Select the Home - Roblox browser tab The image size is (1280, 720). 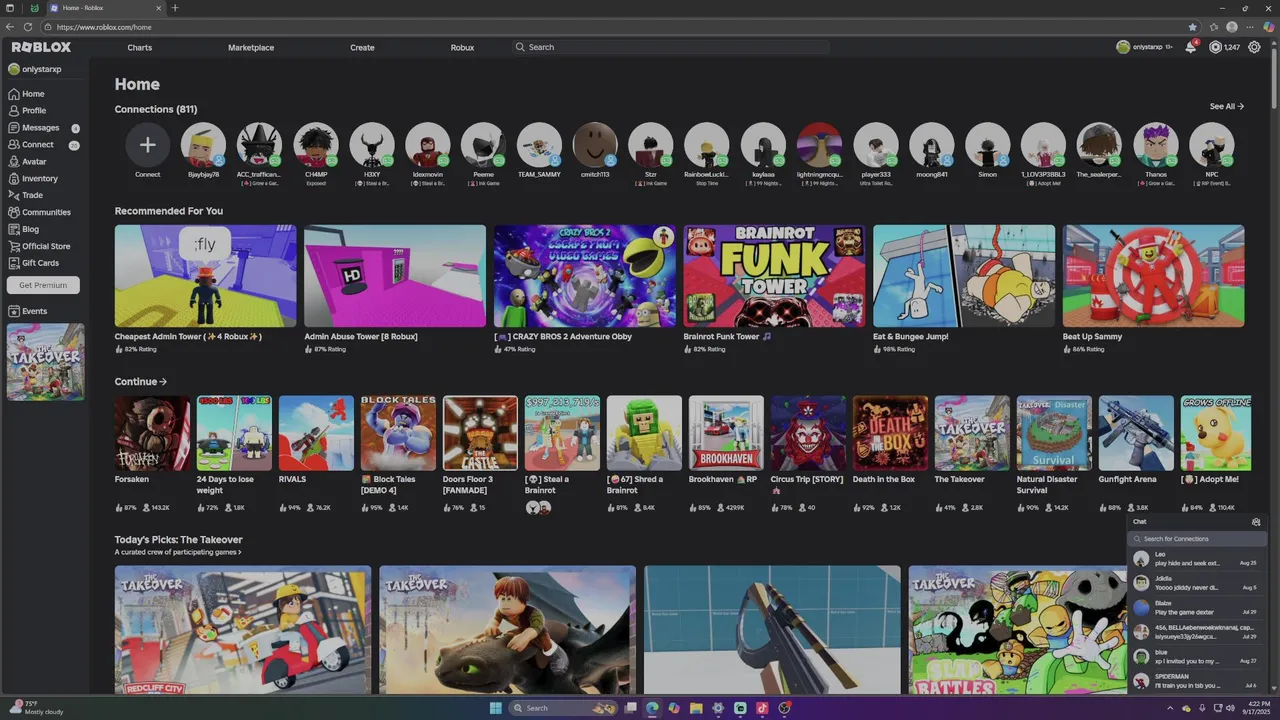(105, 8)
